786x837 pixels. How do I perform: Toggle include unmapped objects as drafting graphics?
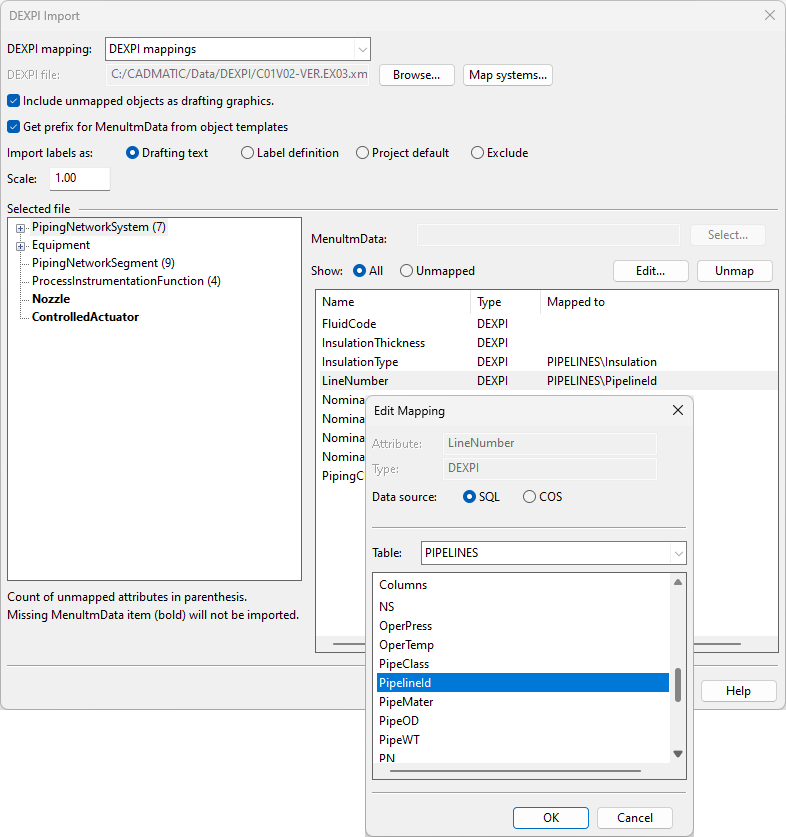point(14,101)
